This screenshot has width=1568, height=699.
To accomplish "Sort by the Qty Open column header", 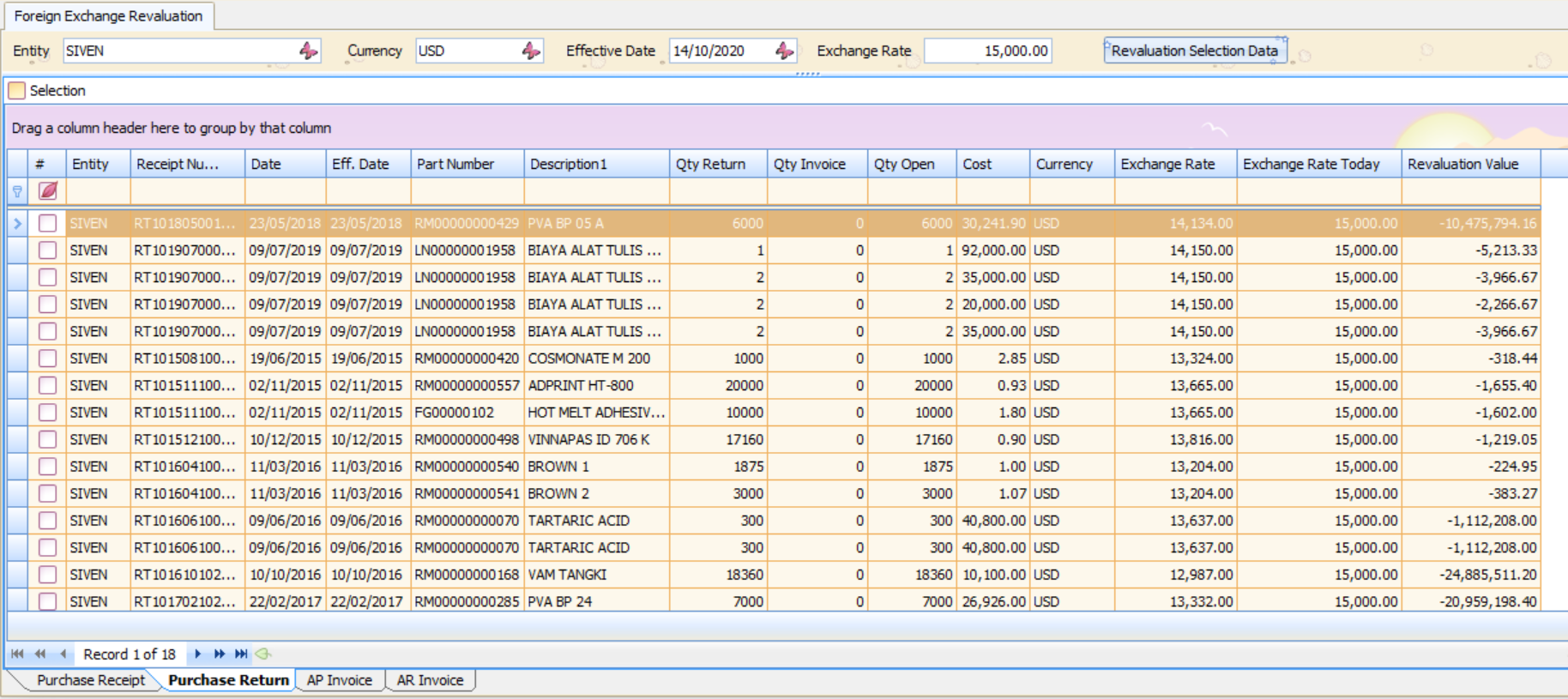I will click(x=913, y=164).
